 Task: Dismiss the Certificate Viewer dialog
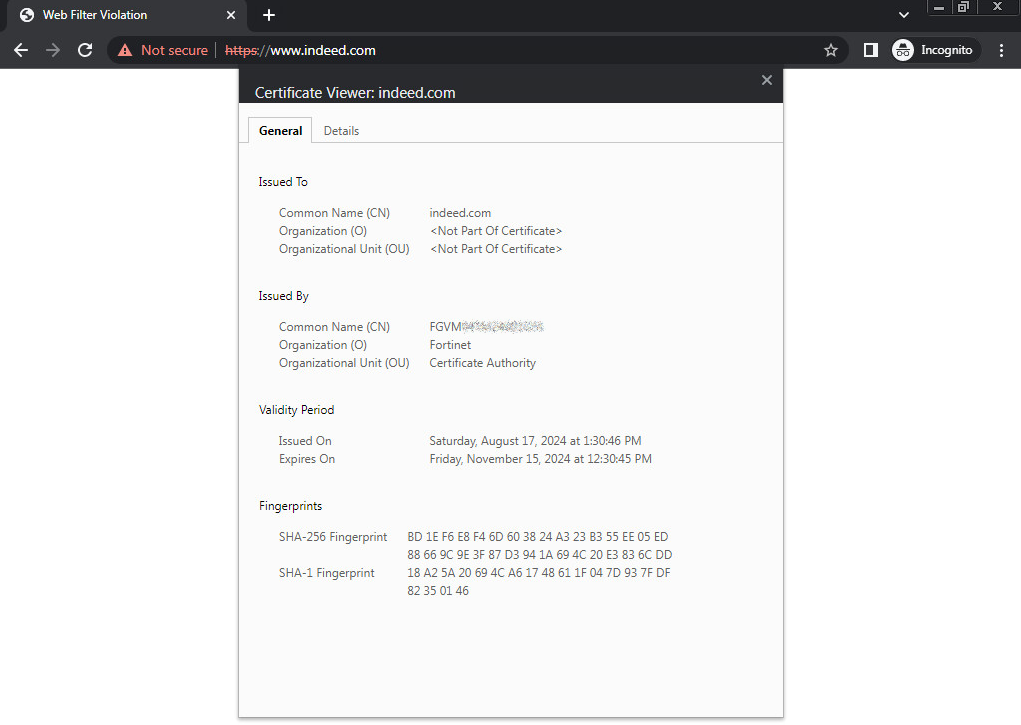click(x=766, y=80)
